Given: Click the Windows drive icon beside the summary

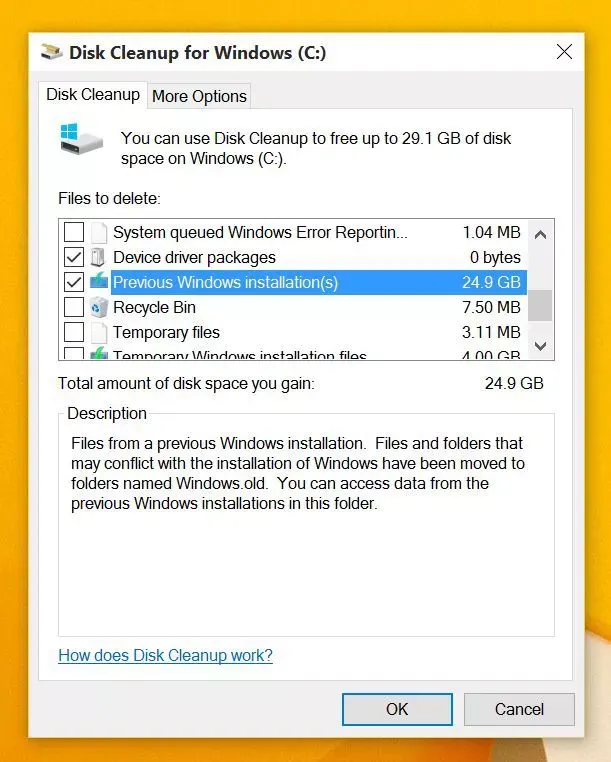Looking at the screenshot, I should point(82,139).
